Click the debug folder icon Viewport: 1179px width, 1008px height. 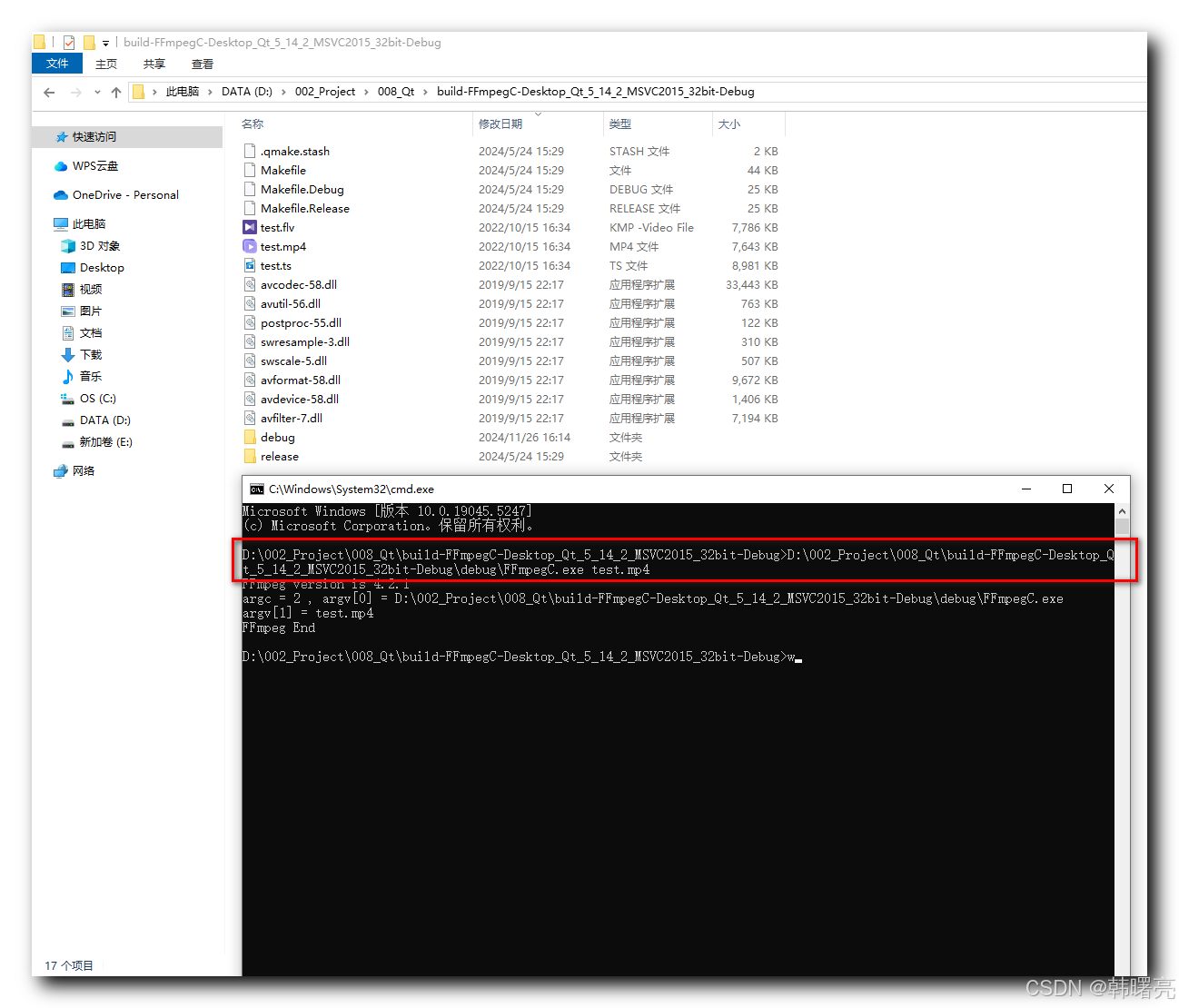(250, 437)
